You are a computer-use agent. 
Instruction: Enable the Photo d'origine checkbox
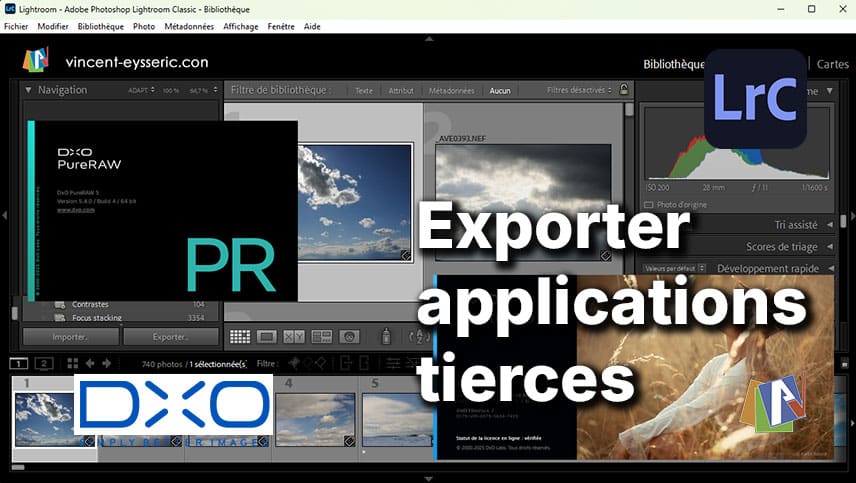click(x=649, y=205)
